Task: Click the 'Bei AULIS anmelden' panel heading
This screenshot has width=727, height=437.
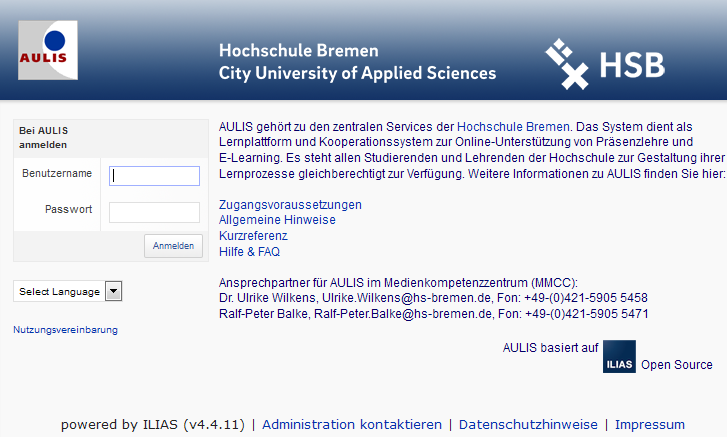Action: (x=44, y=137)
